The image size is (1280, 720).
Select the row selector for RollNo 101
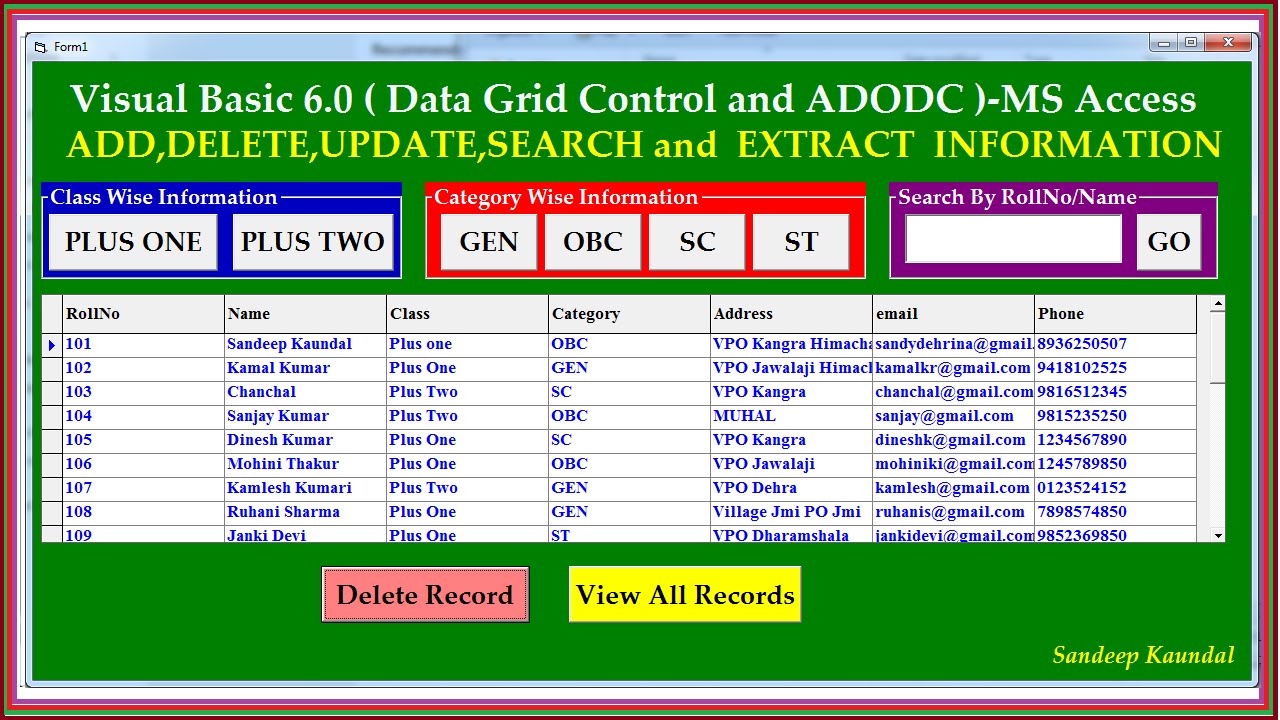click(52, 344)
